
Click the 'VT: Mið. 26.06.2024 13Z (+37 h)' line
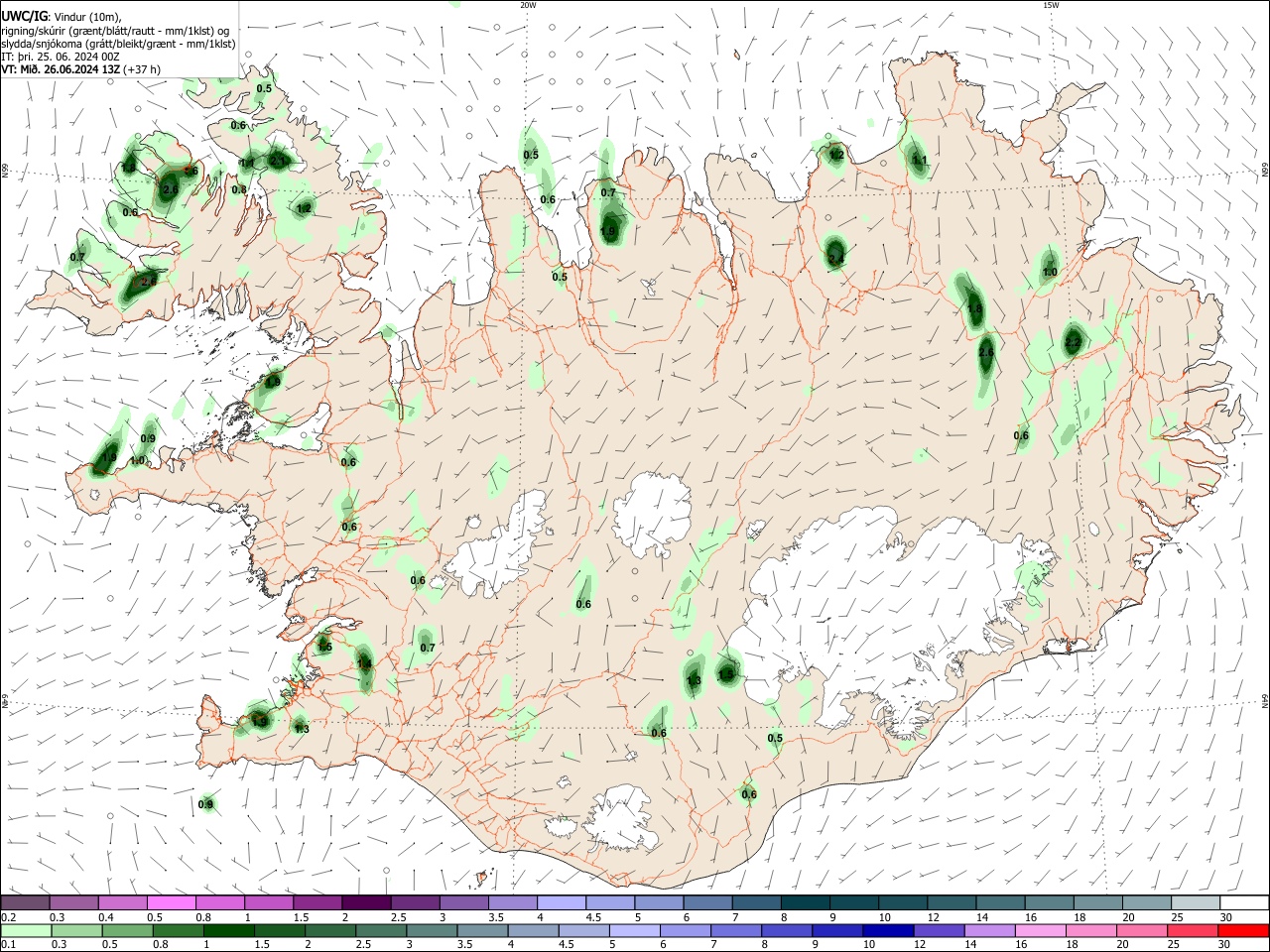tap(81, 69)
